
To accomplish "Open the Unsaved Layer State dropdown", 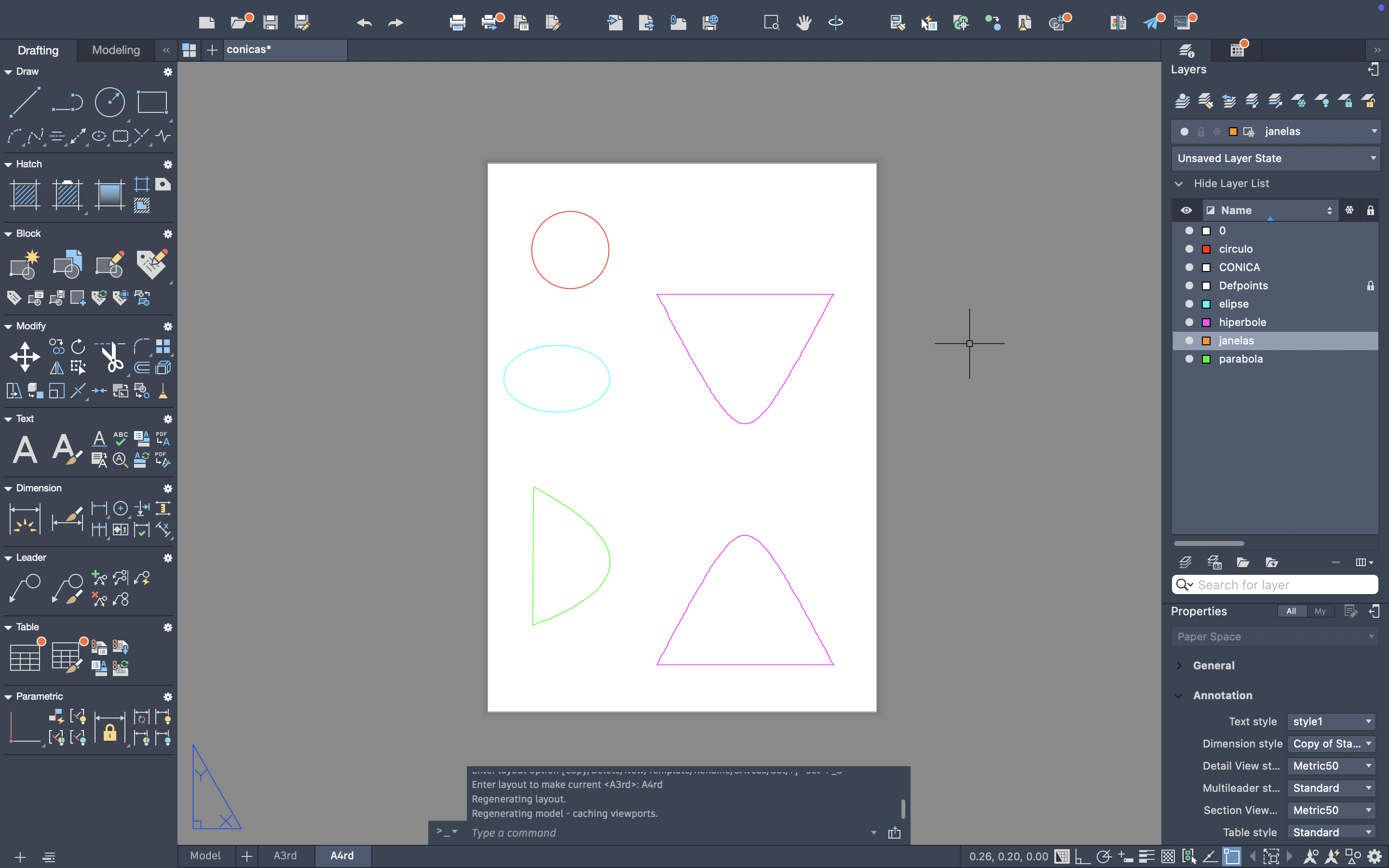I will (x=1275, y=159).
